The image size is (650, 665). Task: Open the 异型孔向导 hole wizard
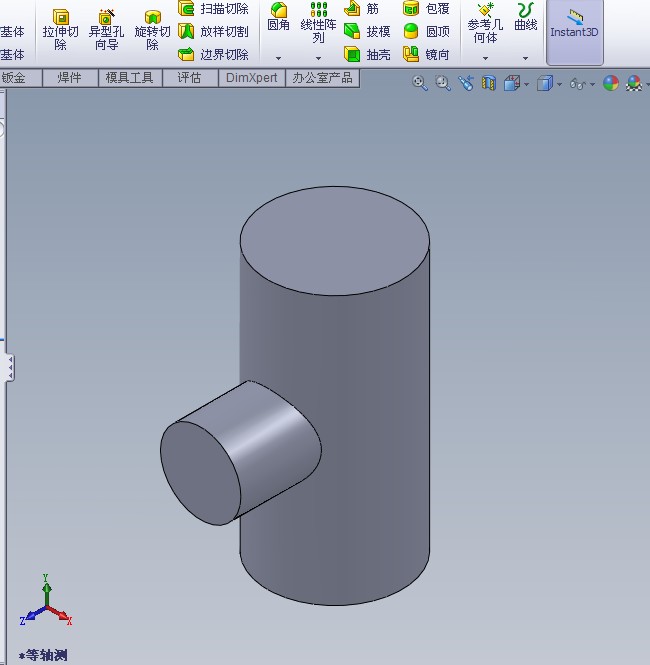point(106,30)
